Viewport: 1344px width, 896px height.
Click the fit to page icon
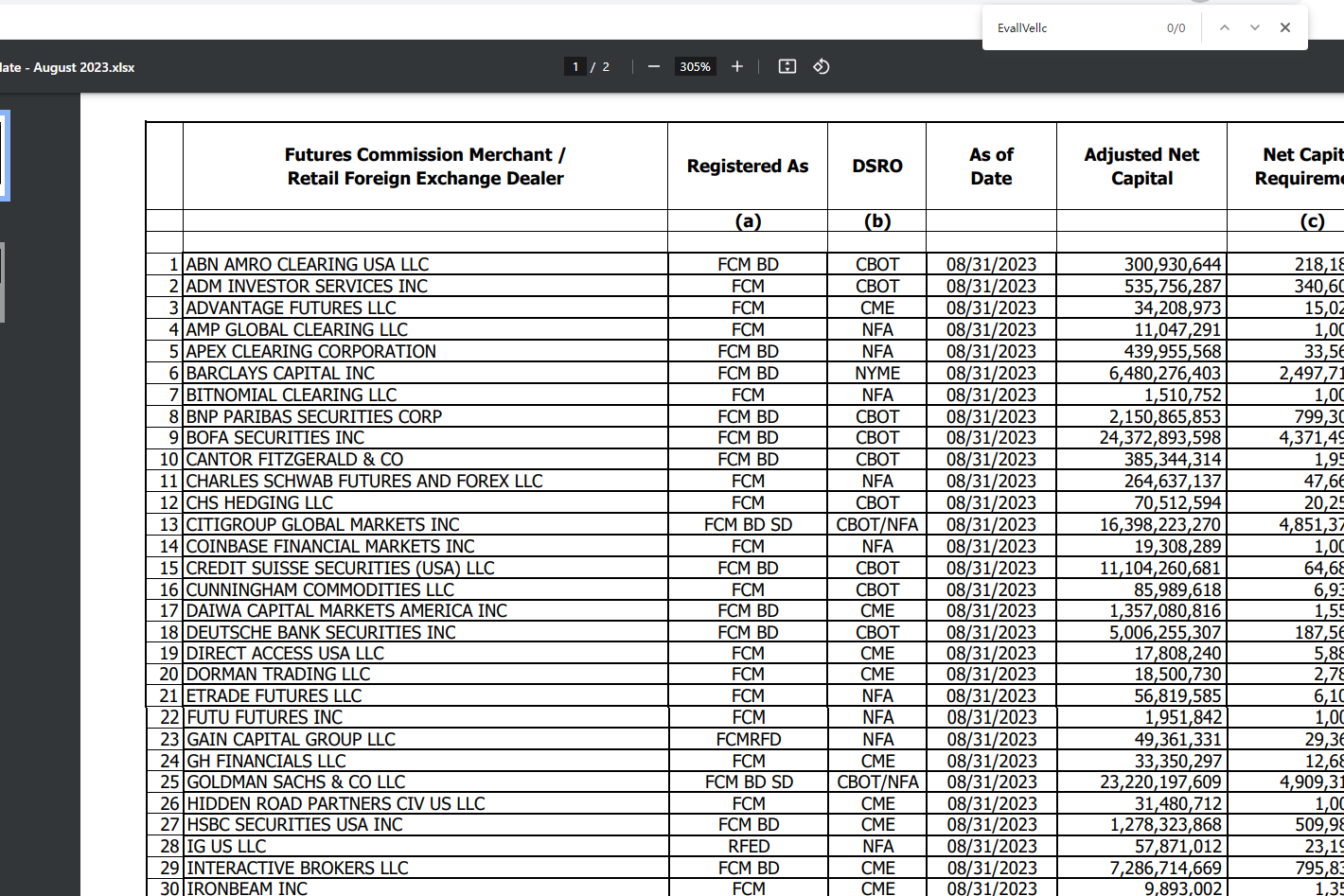point(787,66)
